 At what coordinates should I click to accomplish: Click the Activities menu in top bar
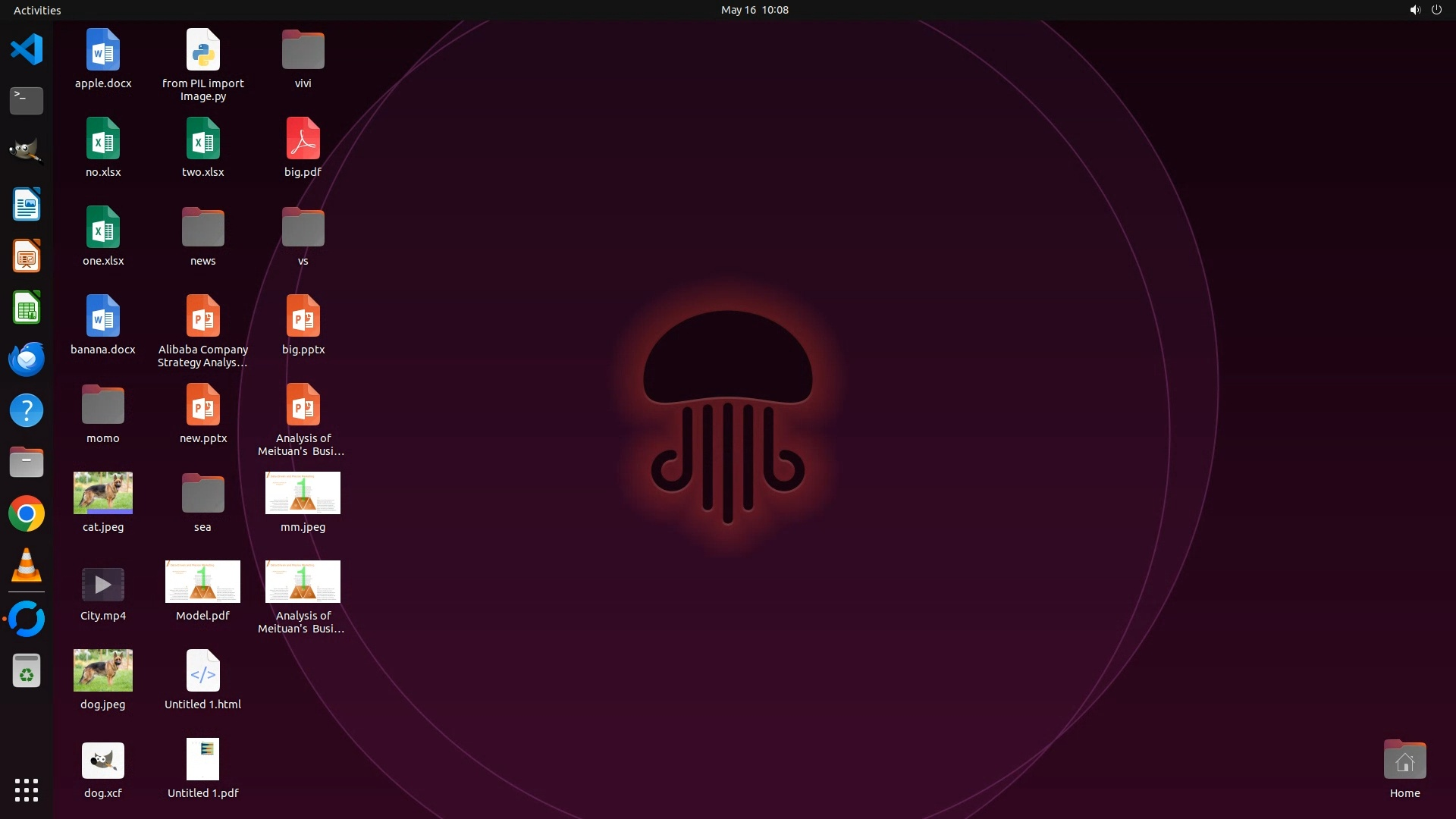(37, 10)
